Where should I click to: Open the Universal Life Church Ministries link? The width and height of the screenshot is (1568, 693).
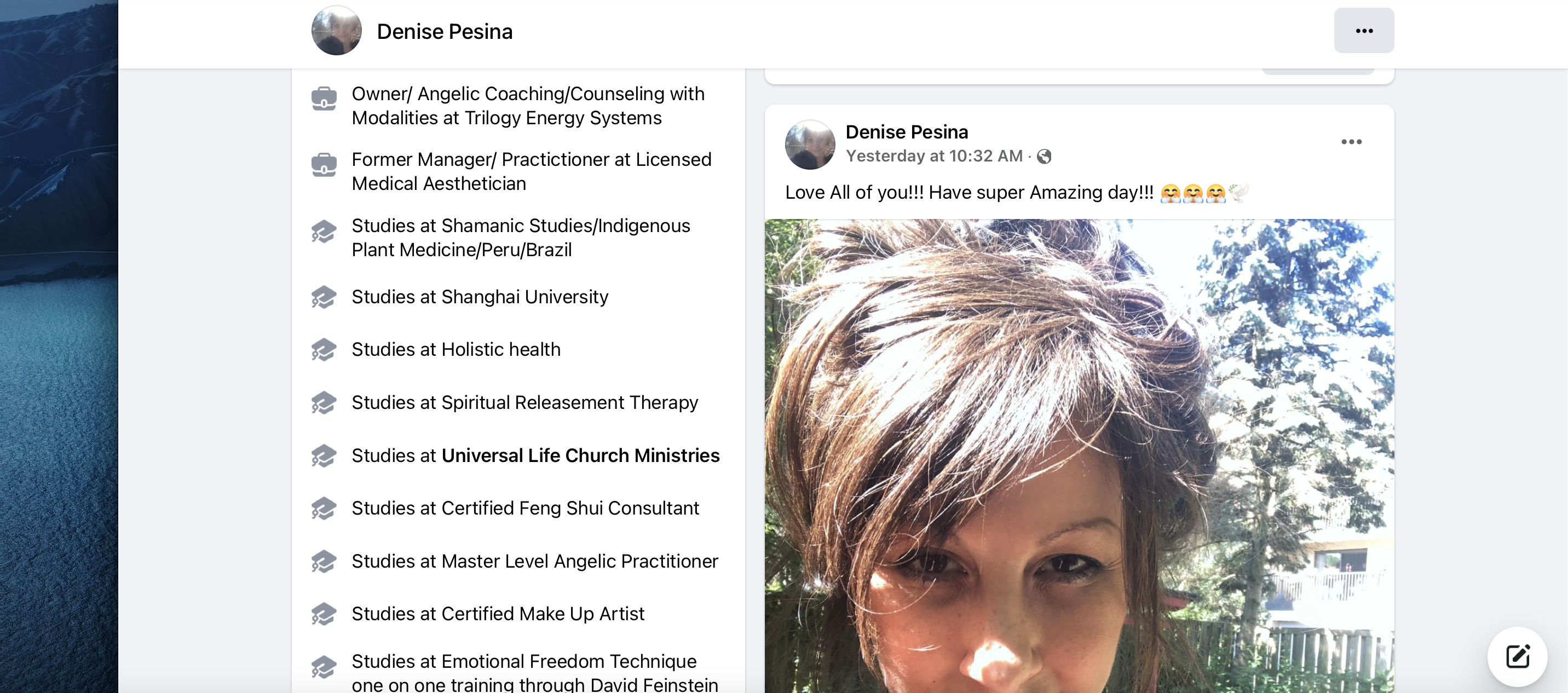coord(580,455)
